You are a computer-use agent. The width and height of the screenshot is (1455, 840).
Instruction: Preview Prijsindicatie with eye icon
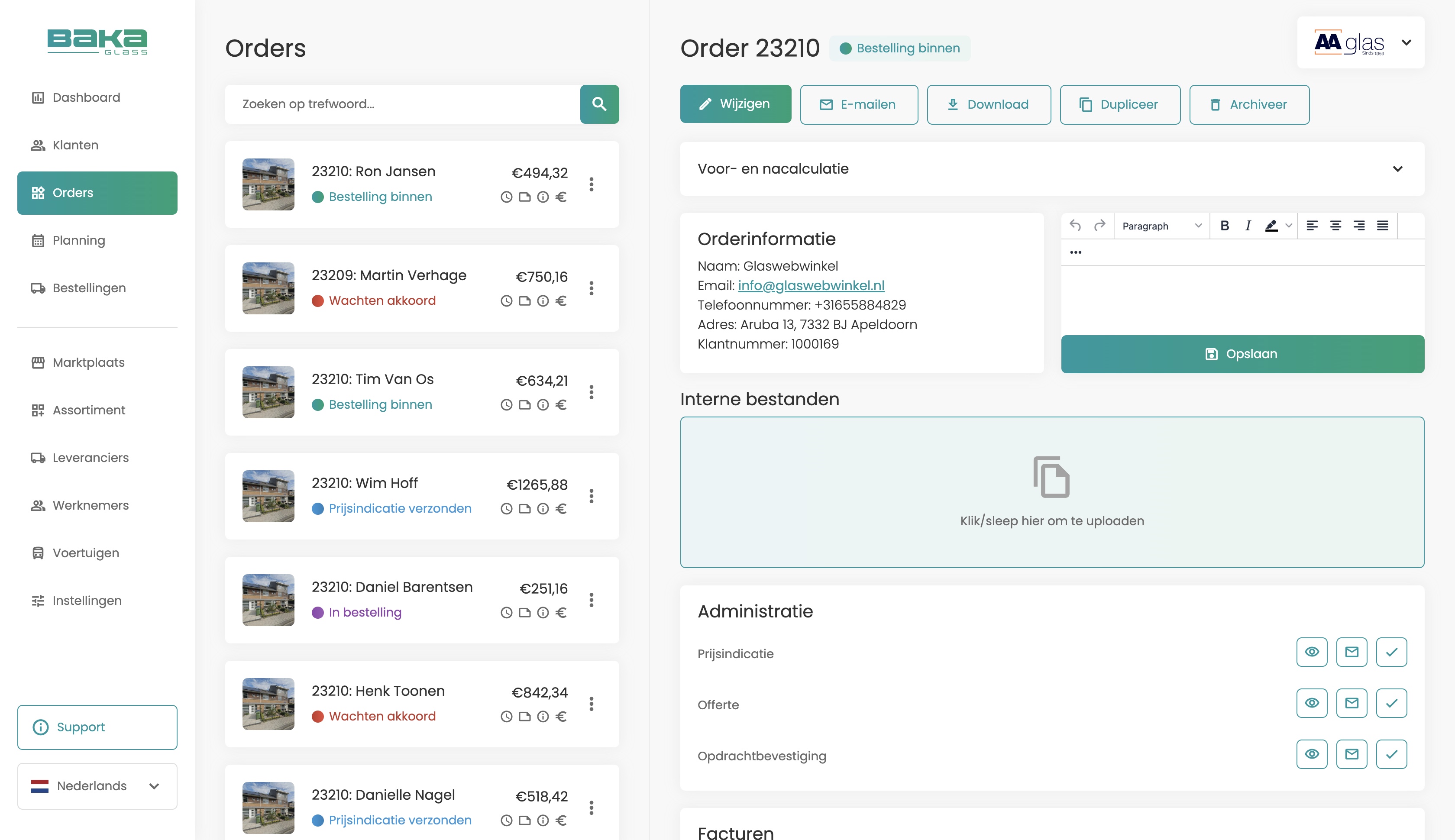1311,652
